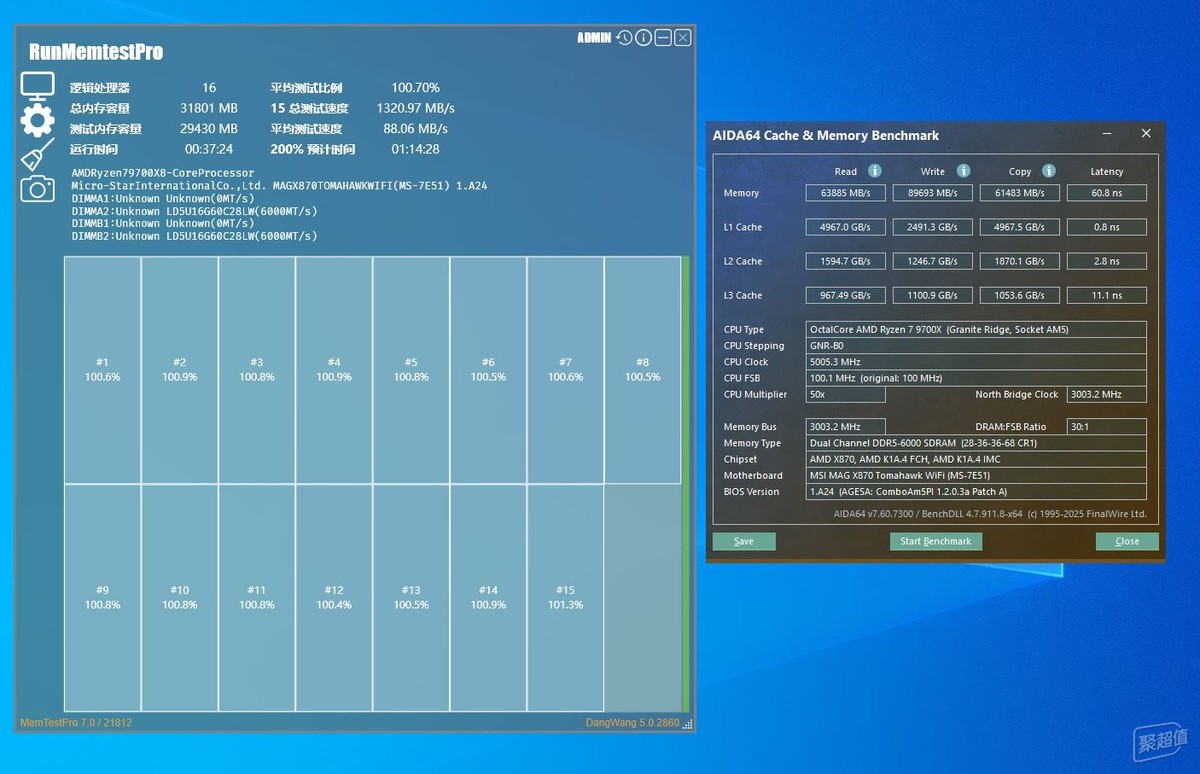Click DangWang 5.0.2860 status text
The width and height of the screenshot is (1200, 774).
[632, 722]
